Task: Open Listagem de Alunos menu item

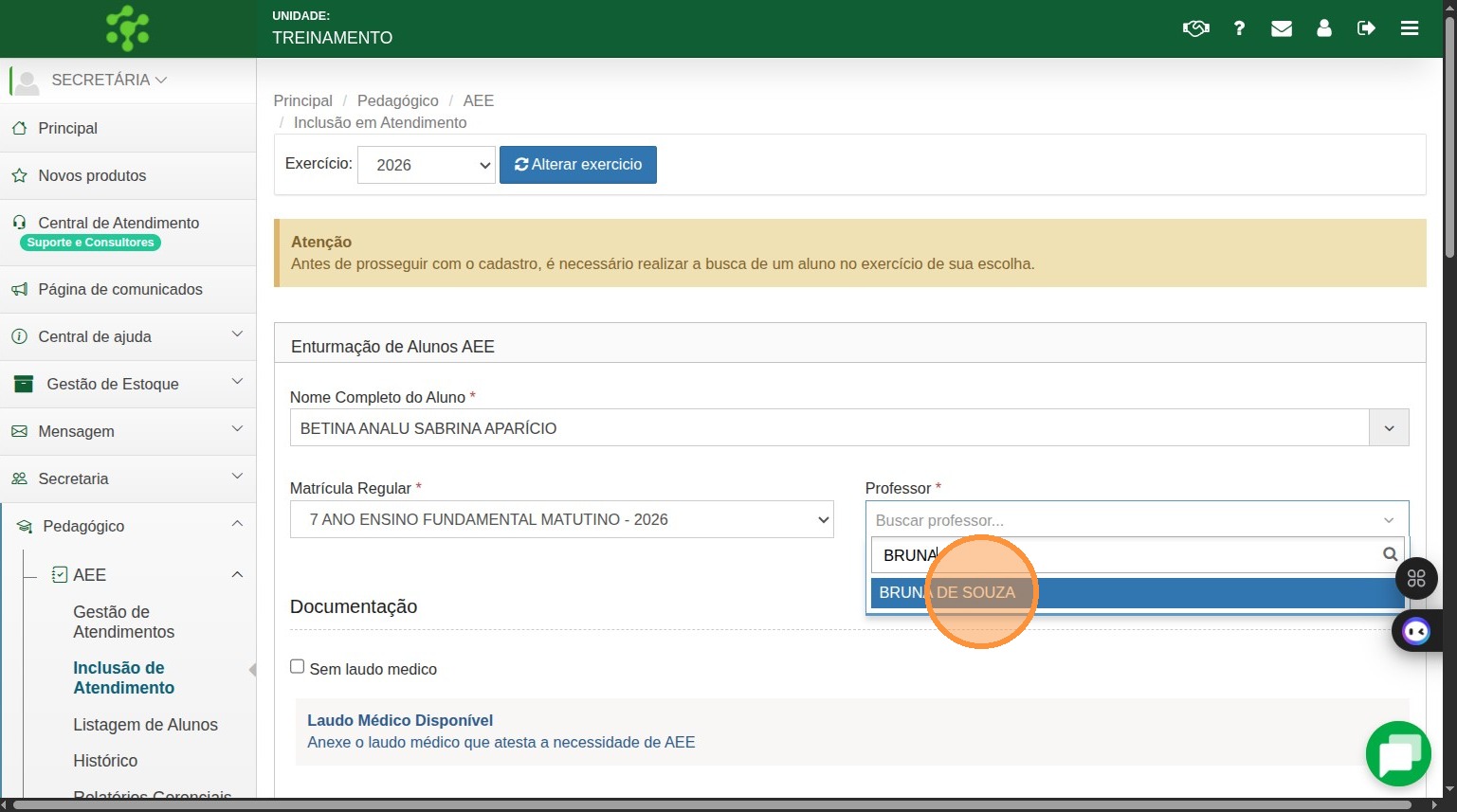Action: 145,725
